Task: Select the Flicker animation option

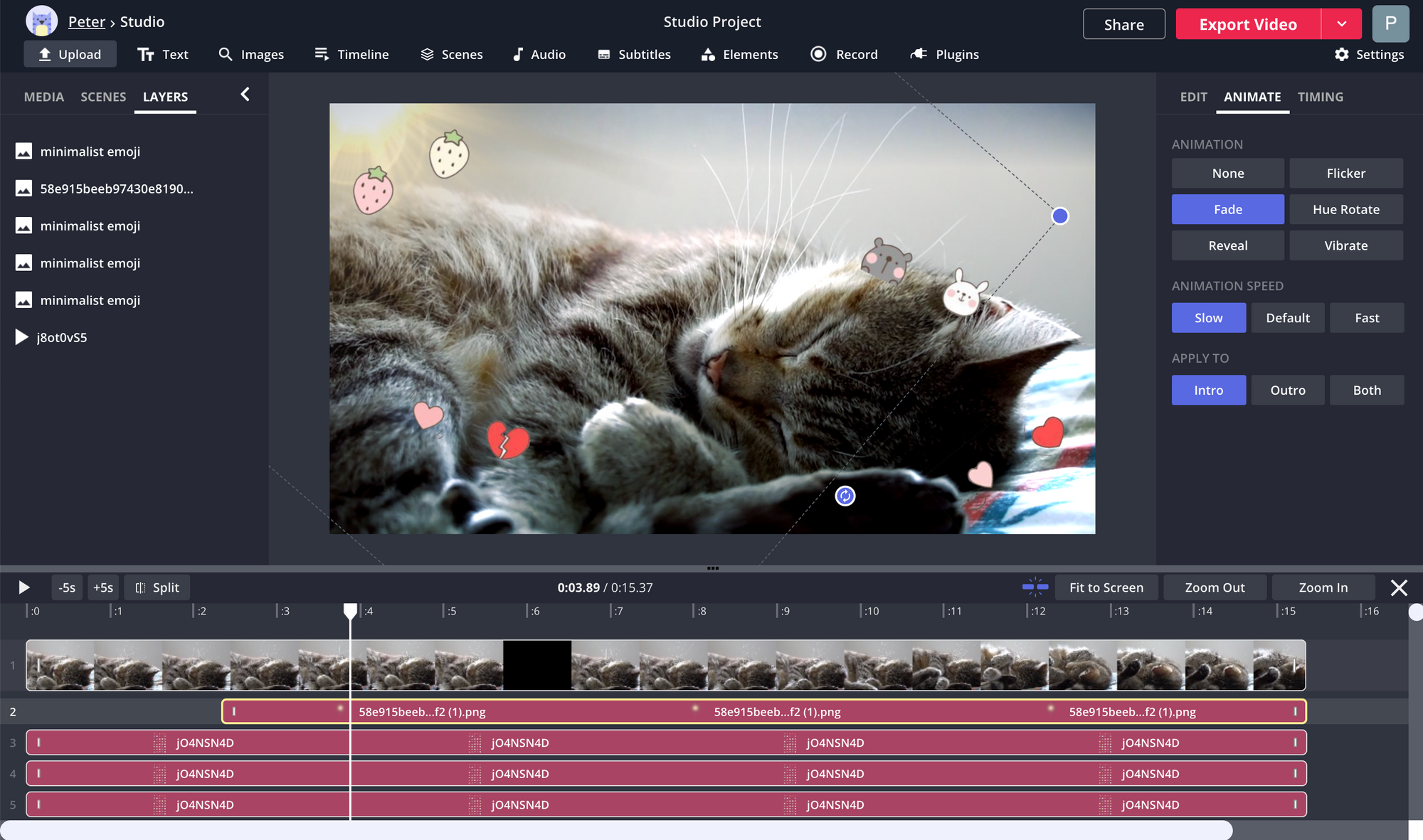Action: click(x=1345, y=173)
